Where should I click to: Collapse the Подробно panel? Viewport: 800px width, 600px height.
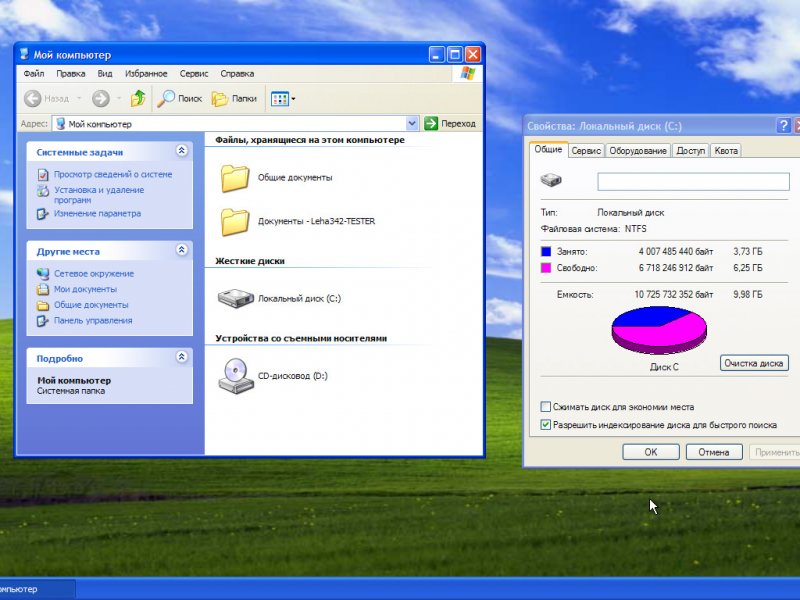click(x=182, y=357)
